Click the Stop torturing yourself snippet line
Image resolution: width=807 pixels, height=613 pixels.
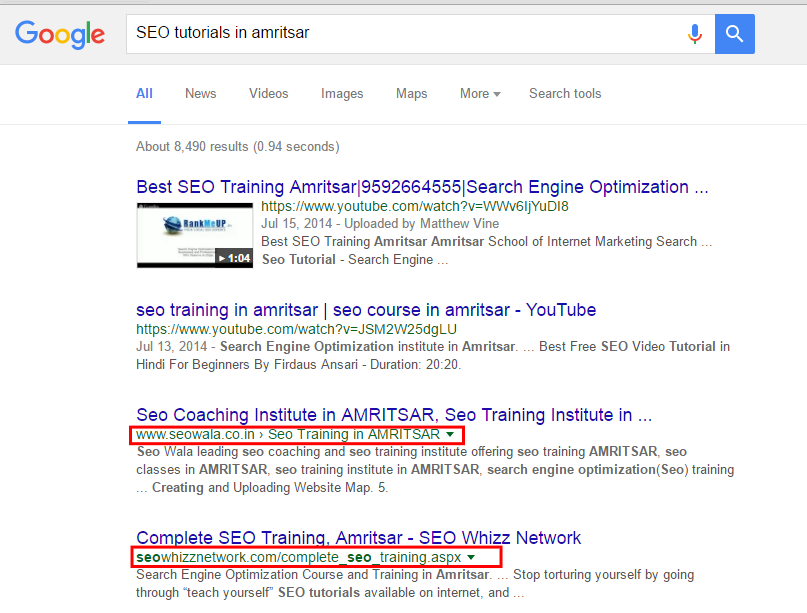click(604, 574)
